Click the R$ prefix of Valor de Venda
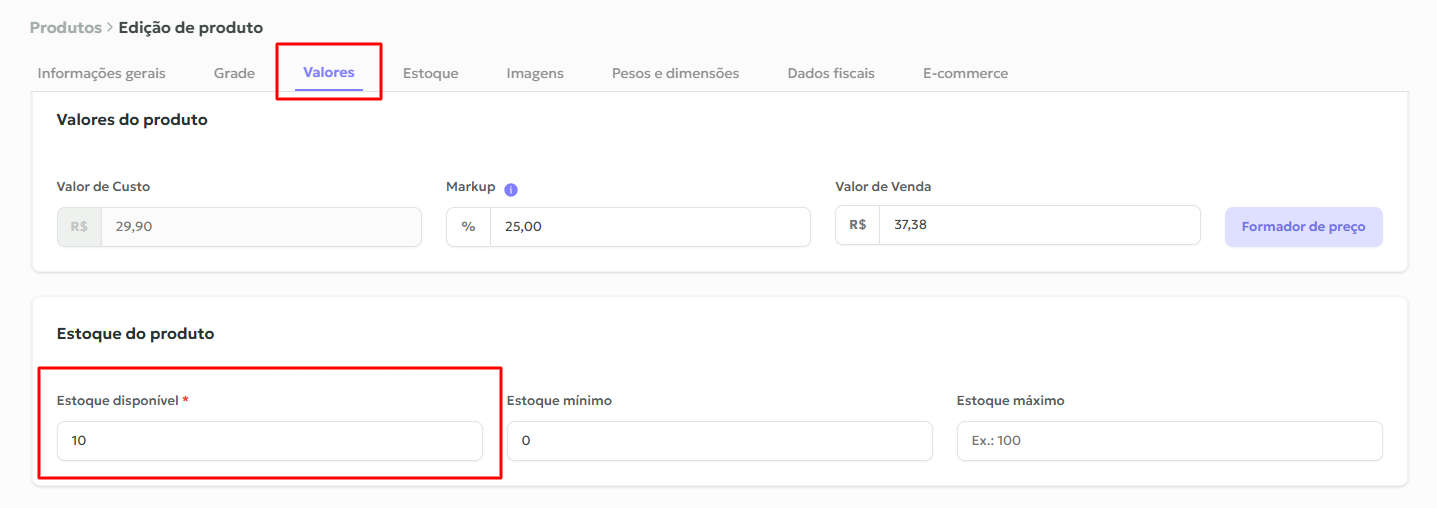Screen dimensions: 1437x508 click(x=857, y=225)
